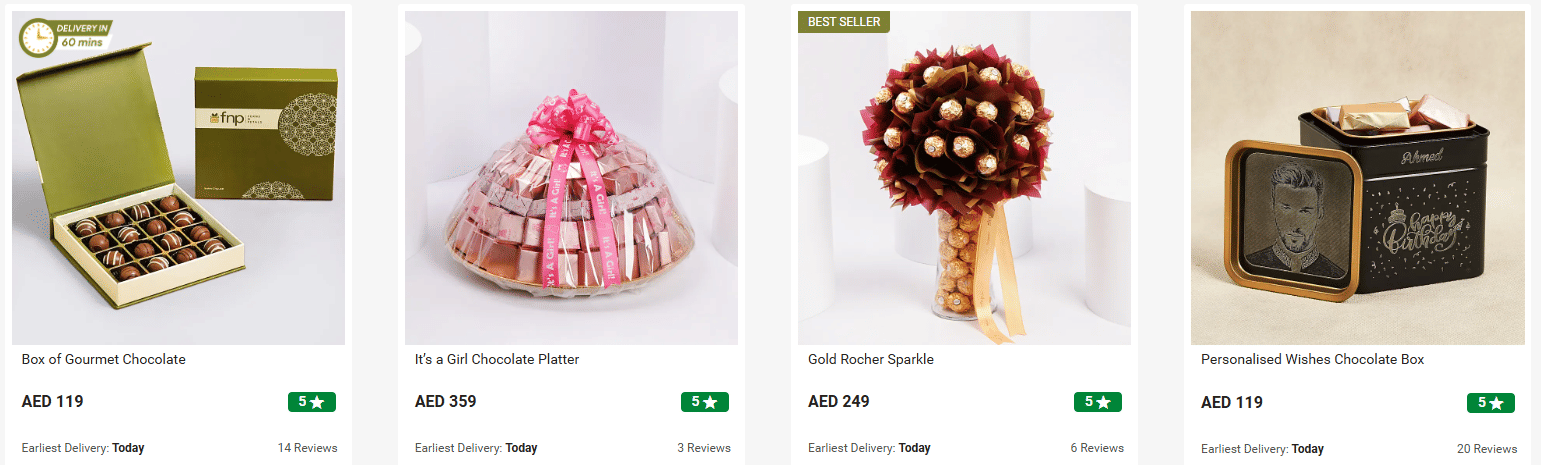
Task: Open the Box of Gourmet Chocolate product image
Action: pyautogui.click(x=178, y=178)
